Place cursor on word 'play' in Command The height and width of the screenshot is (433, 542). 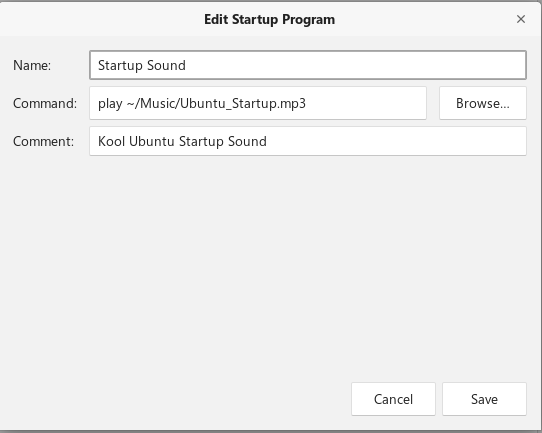(x=110, y=104)
